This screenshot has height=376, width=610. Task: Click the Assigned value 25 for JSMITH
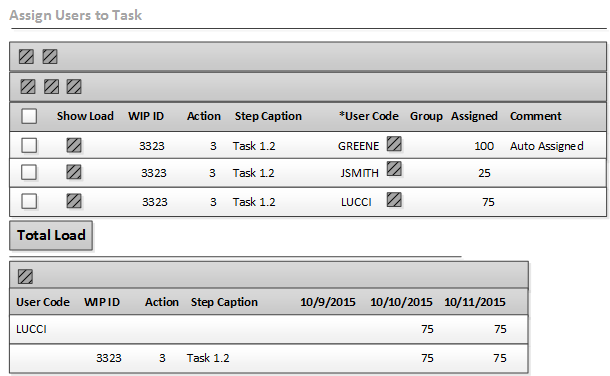pyautogui.click(x=484, y=173)
